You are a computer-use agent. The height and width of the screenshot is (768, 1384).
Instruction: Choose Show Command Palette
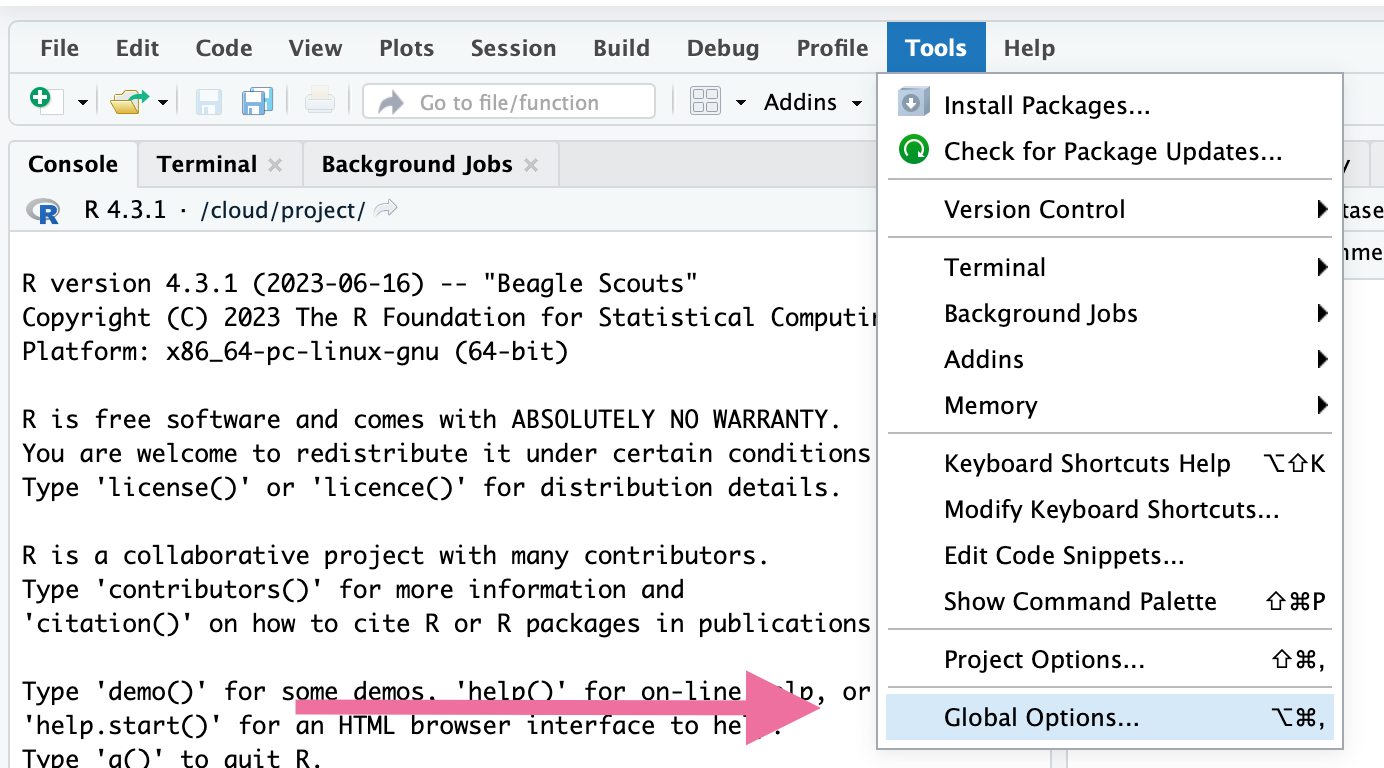tap(1110, 601)
